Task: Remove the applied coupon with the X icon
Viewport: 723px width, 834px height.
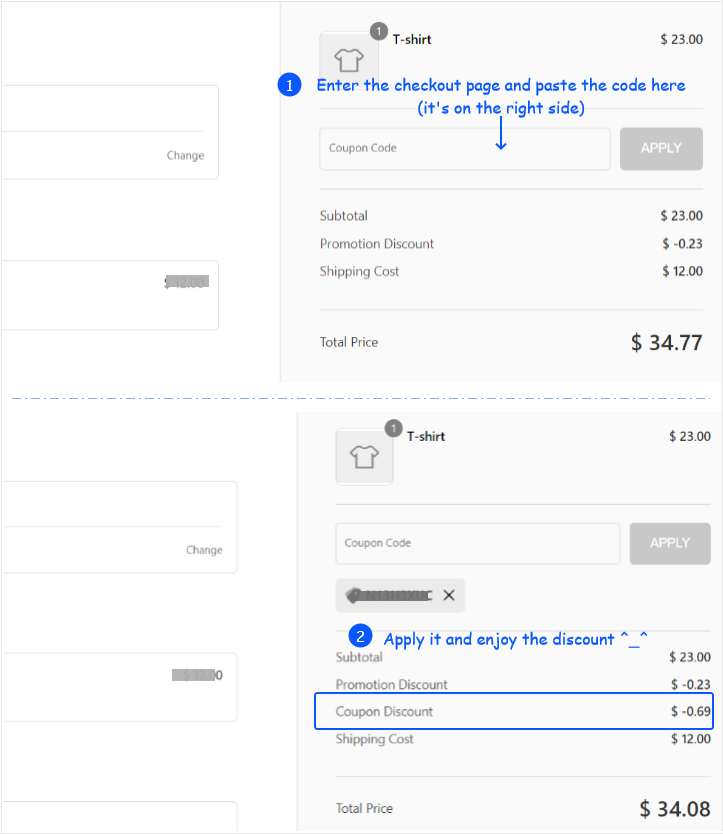Action: click(x=449, y=595)
